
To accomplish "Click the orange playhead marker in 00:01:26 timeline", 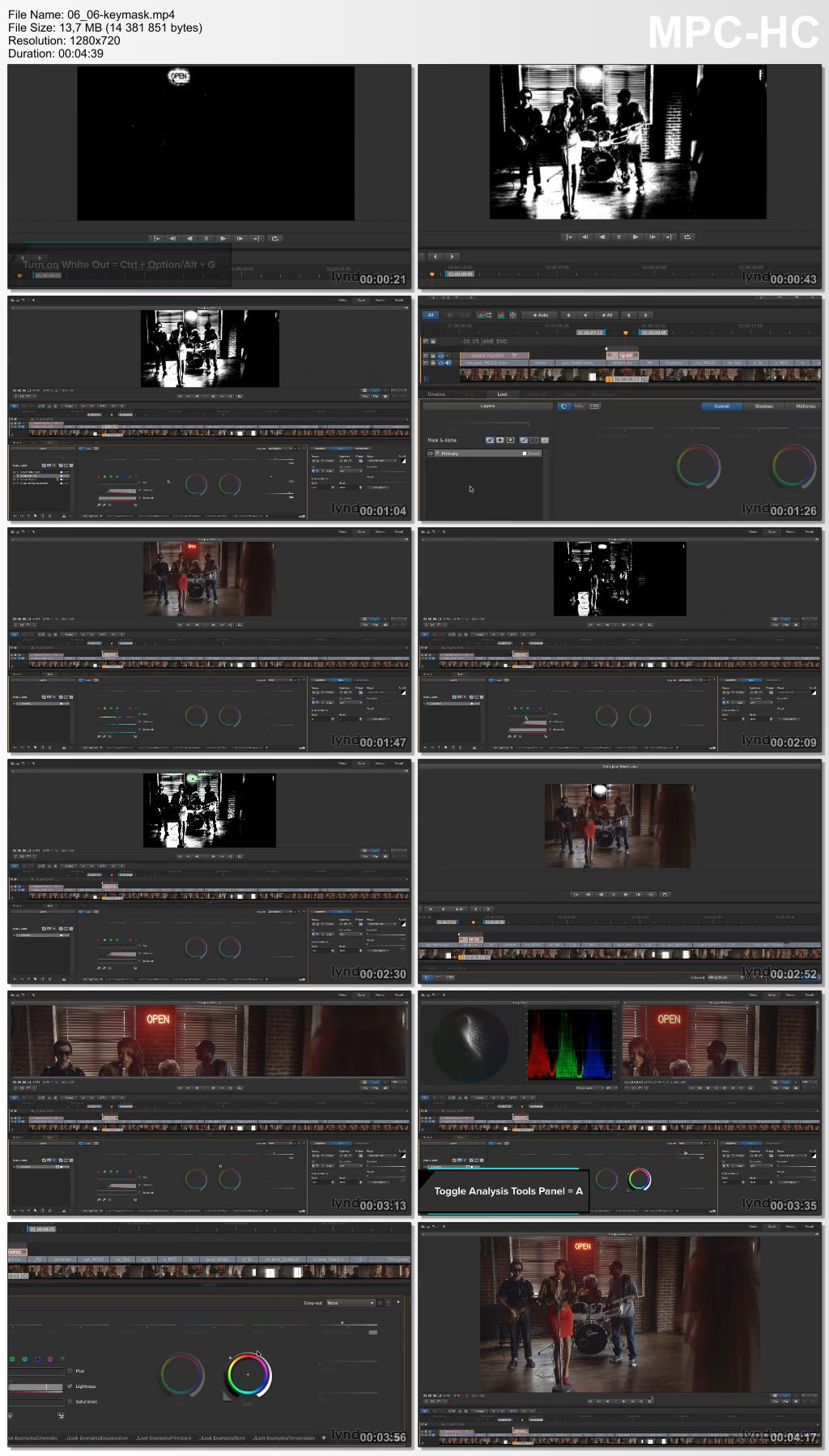I will [x=626, y=333].
